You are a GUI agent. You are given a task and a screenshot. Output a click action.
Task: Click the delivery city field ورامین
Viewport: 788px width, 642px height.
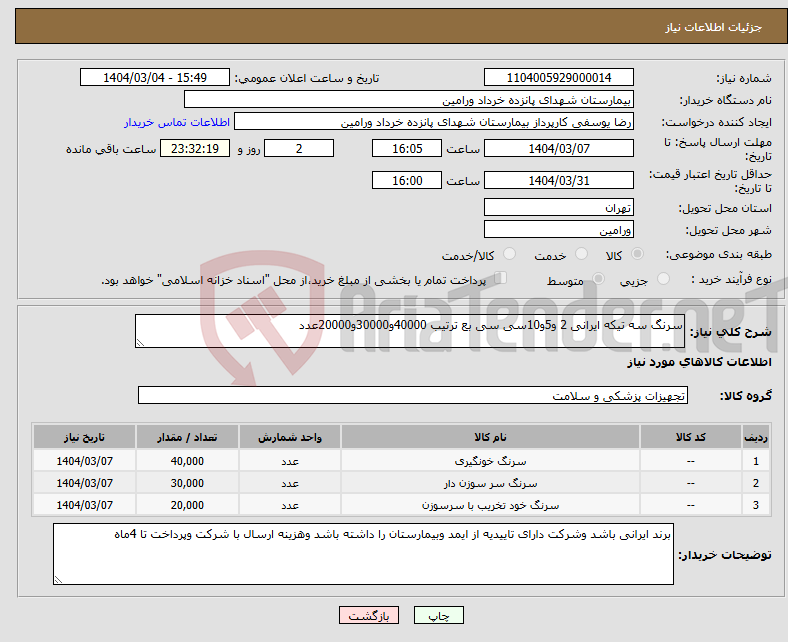[558, 229]
